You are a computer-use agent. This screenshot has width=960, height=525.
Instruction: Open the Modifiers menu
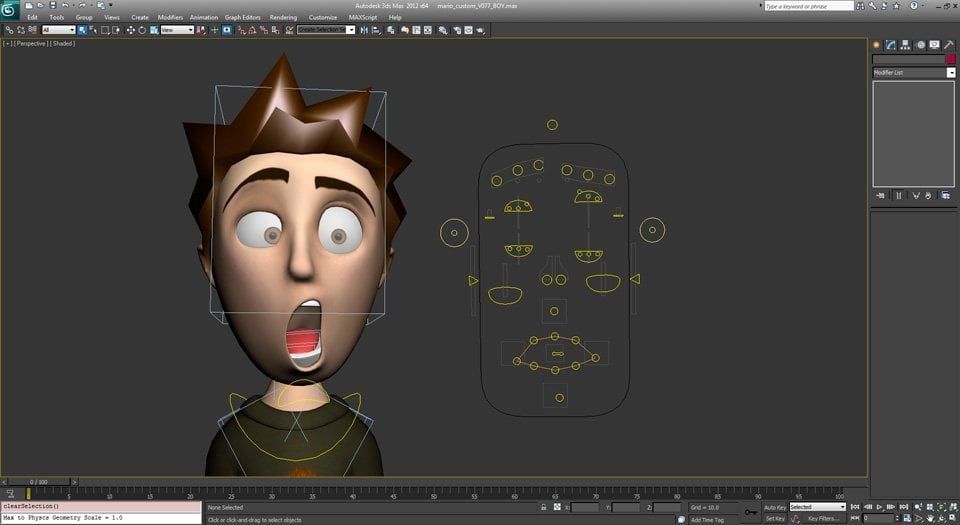coord(170,17)
